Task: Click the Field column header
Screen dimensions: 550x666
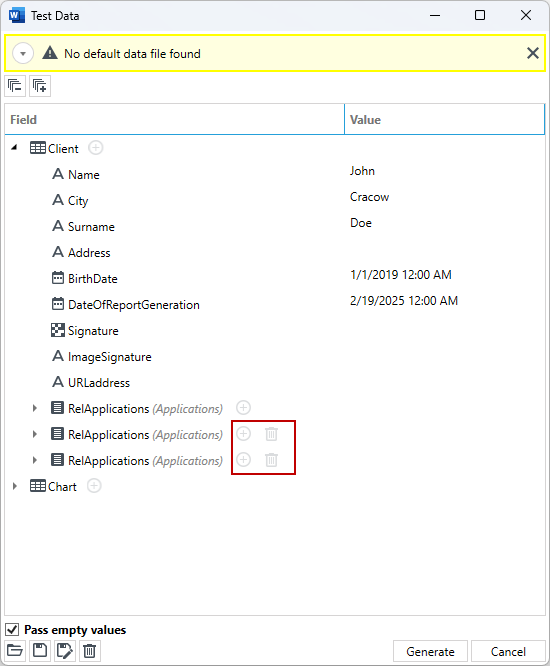Action: [175, 119]
